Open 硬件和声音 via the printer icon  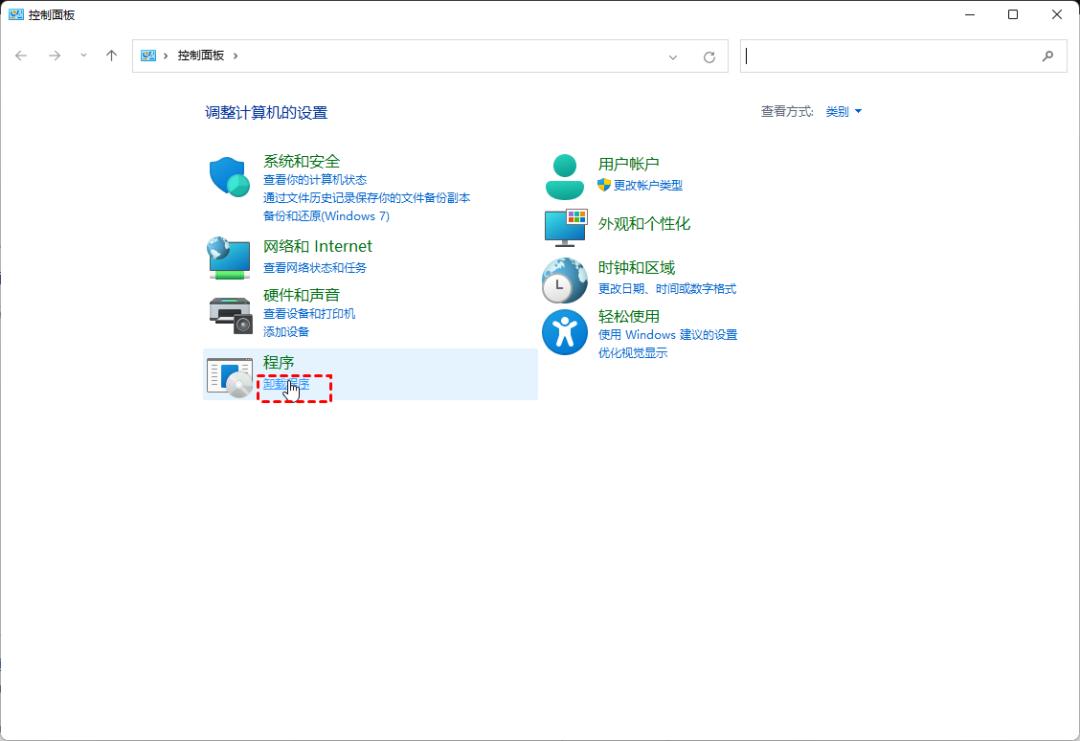(x=228, y=313)
